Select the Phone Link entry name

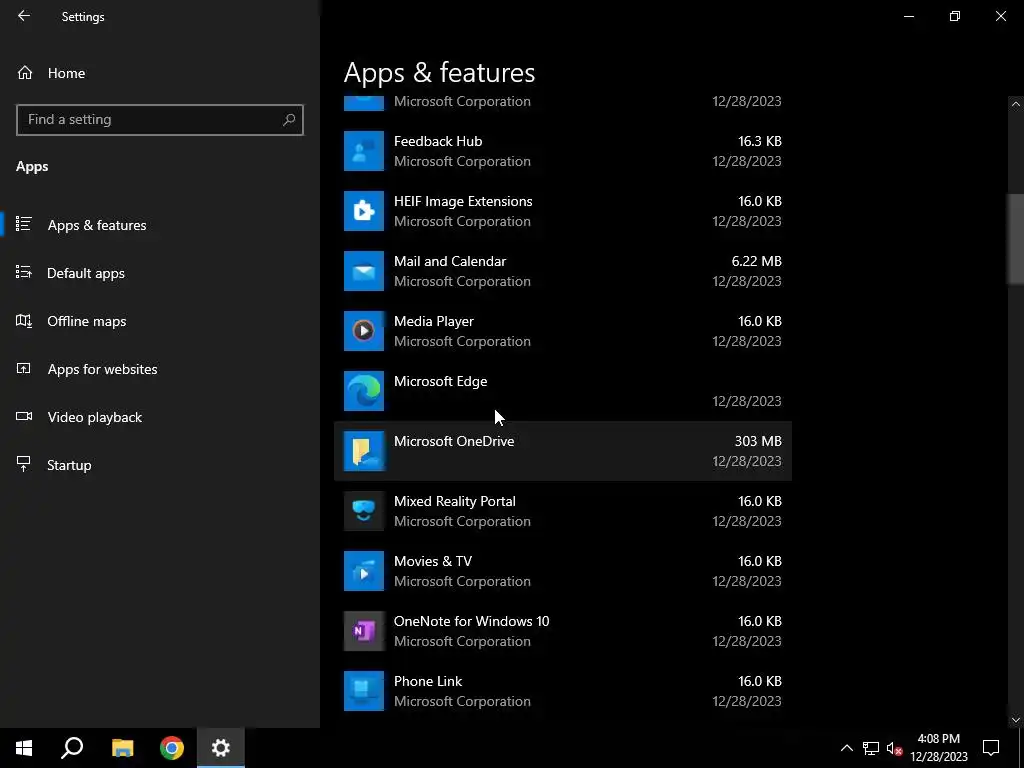point(428,681)
